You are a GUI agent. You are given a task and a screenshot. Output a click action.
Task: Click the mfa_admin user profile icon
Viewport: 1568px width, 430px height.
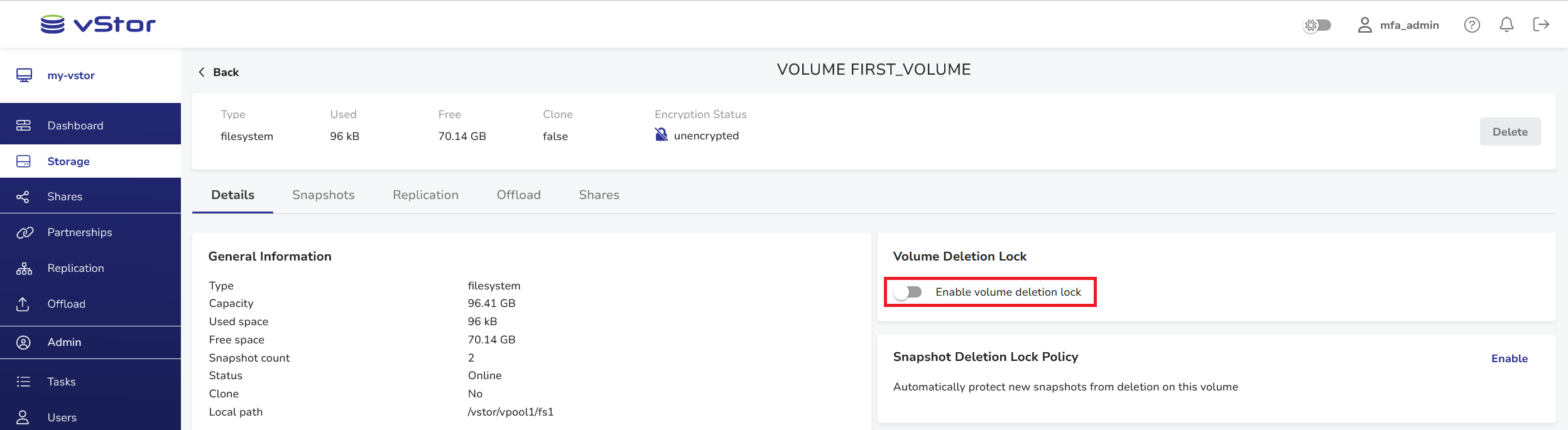(1364, 25)
